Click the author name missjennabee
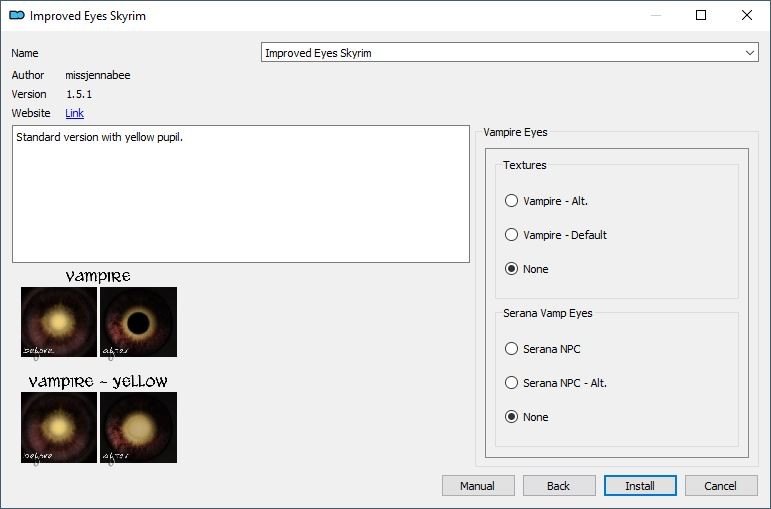The height and width of the screenshot is (509, 771). pyautogui.click(x=98, y=75)
